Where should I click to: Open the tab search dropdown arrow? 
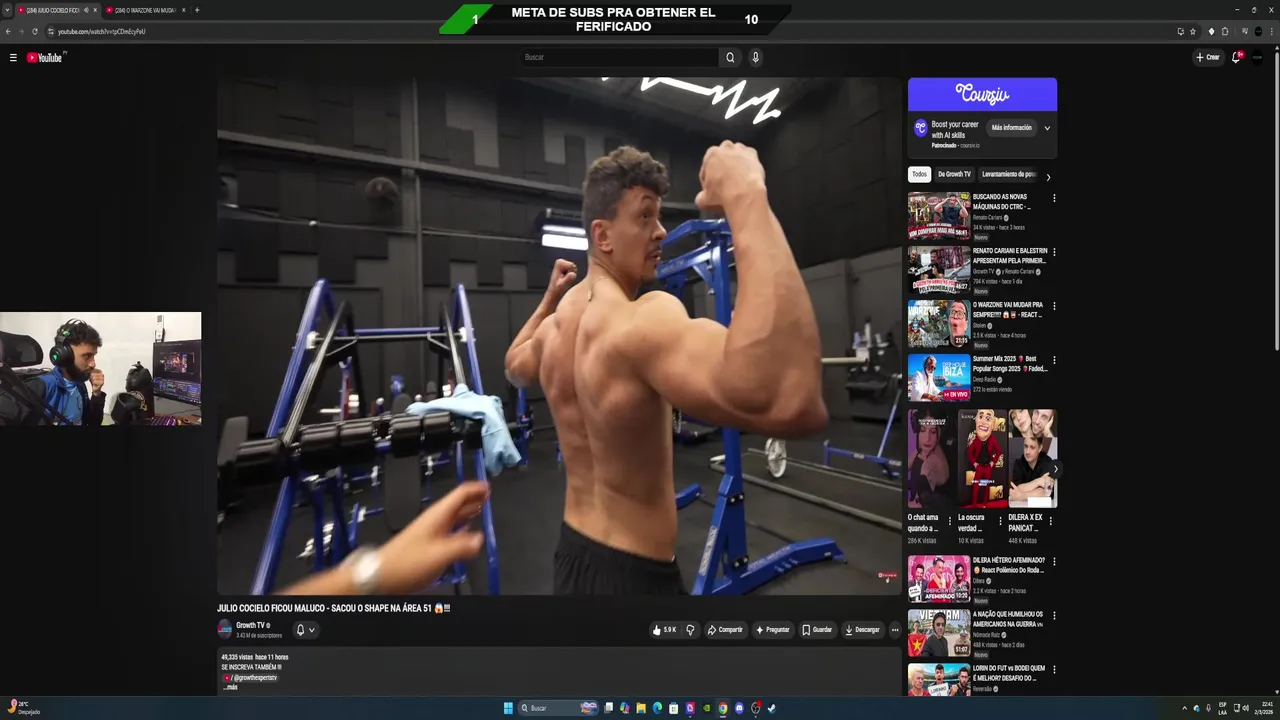(x=8, y=10)
